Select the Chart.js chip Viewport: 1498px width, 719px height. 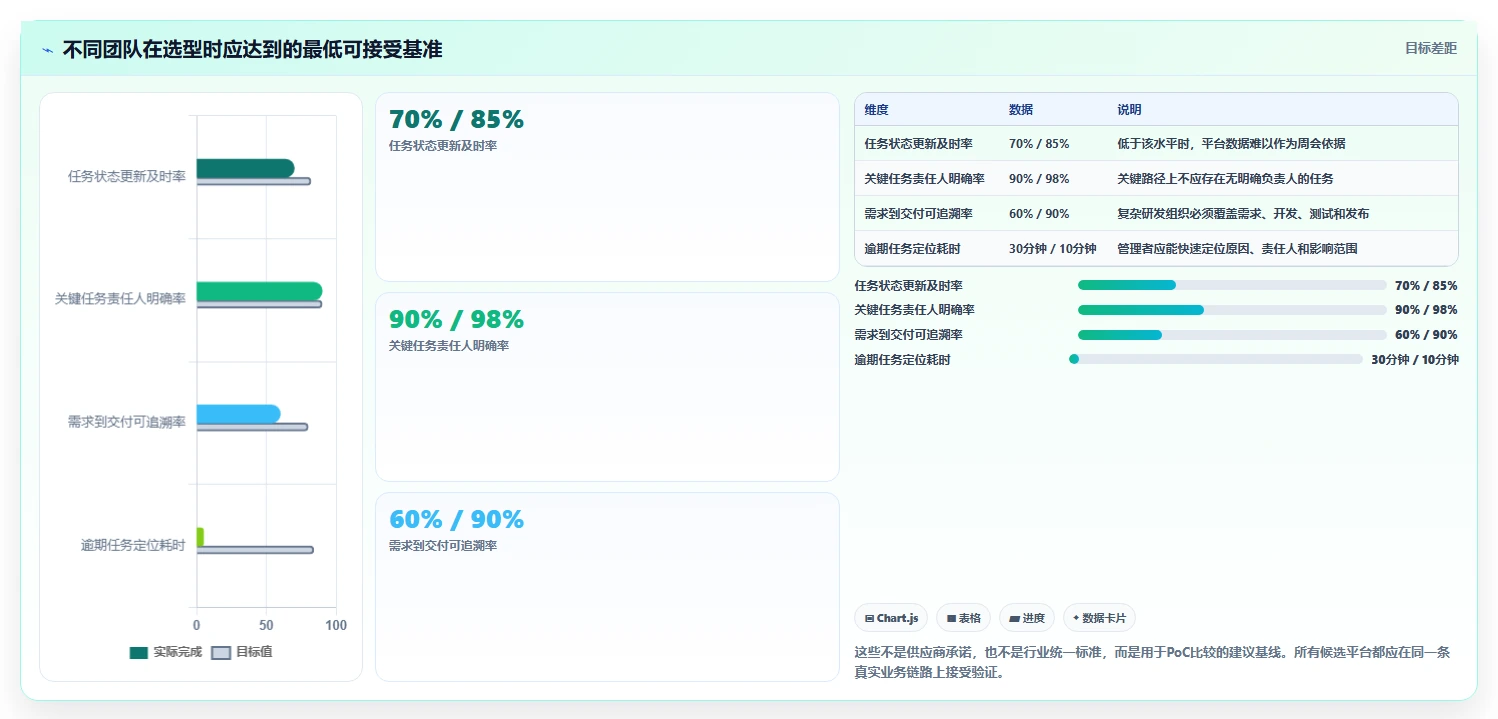tap(891, 618)
